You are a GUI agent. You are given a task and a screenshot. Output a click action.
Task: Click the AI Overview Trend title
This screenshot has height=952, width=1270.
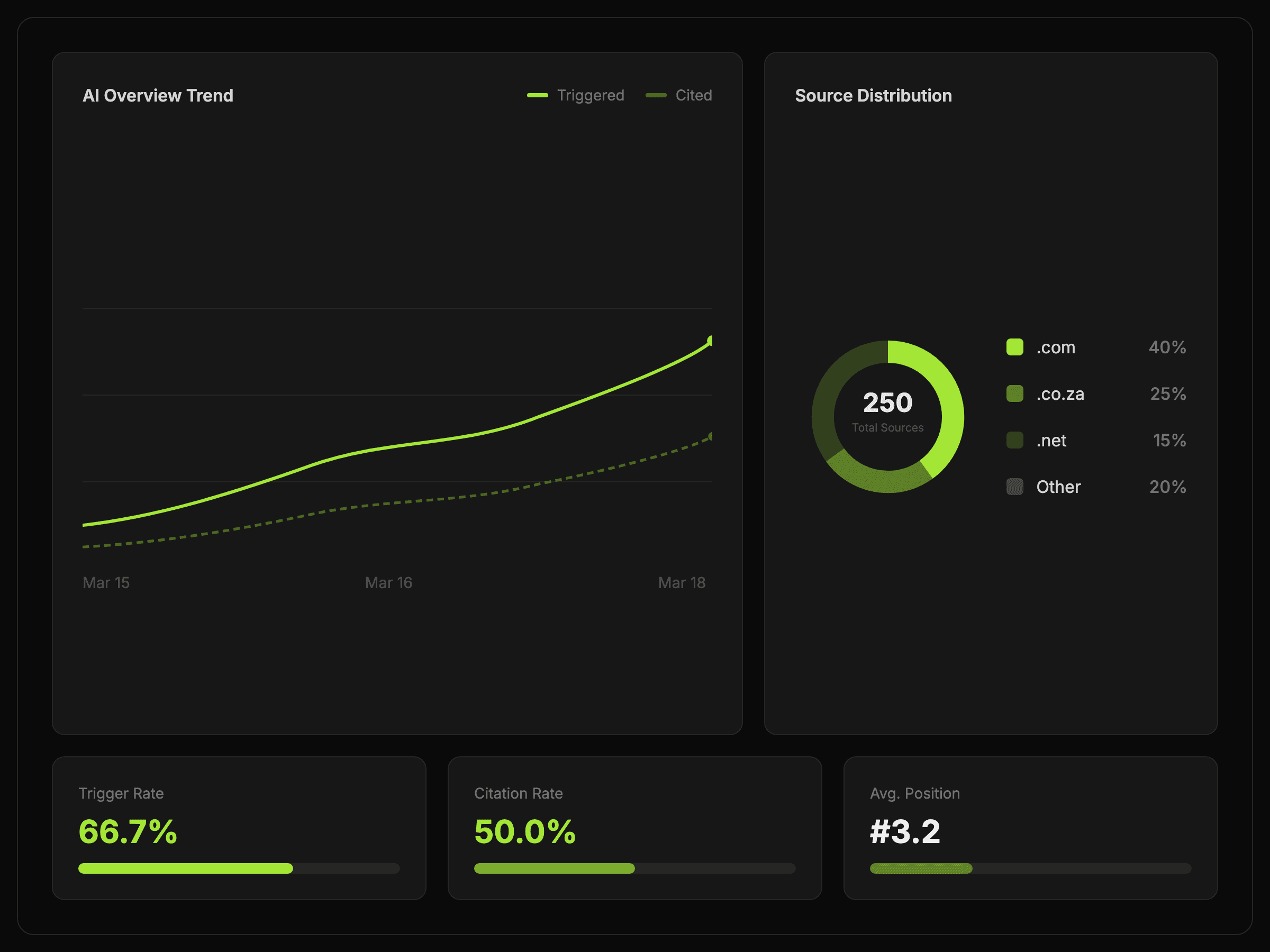pyautogui.click(x=158, y=95)
